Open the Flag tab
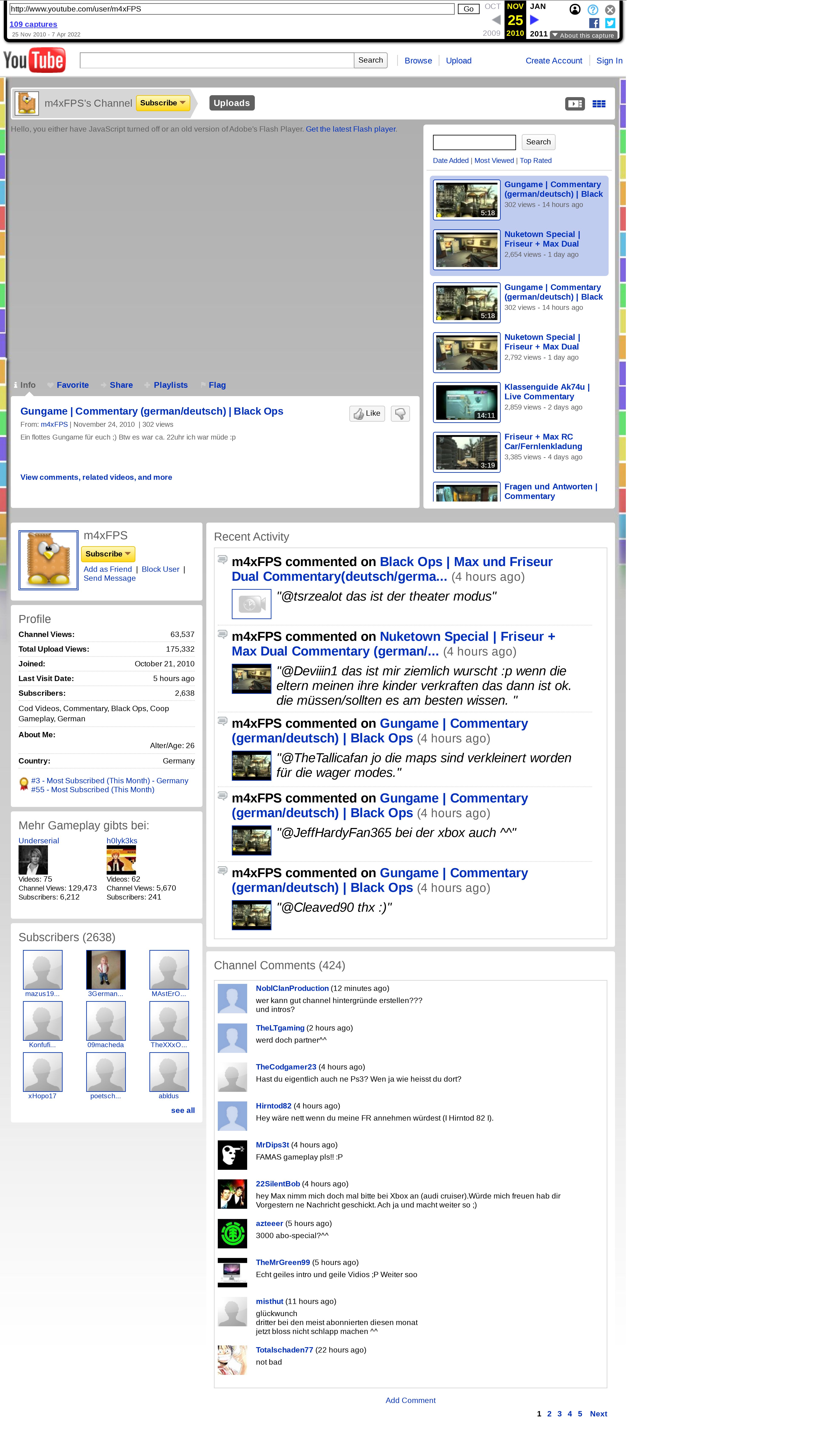This screenshot has height=1456, width=820. (x=213, y=385)
